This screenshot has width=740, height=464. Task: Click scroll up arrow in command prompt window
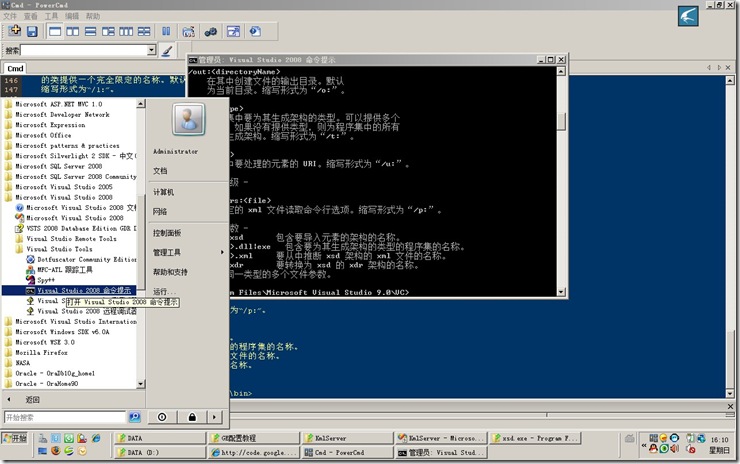click(561, 71)
